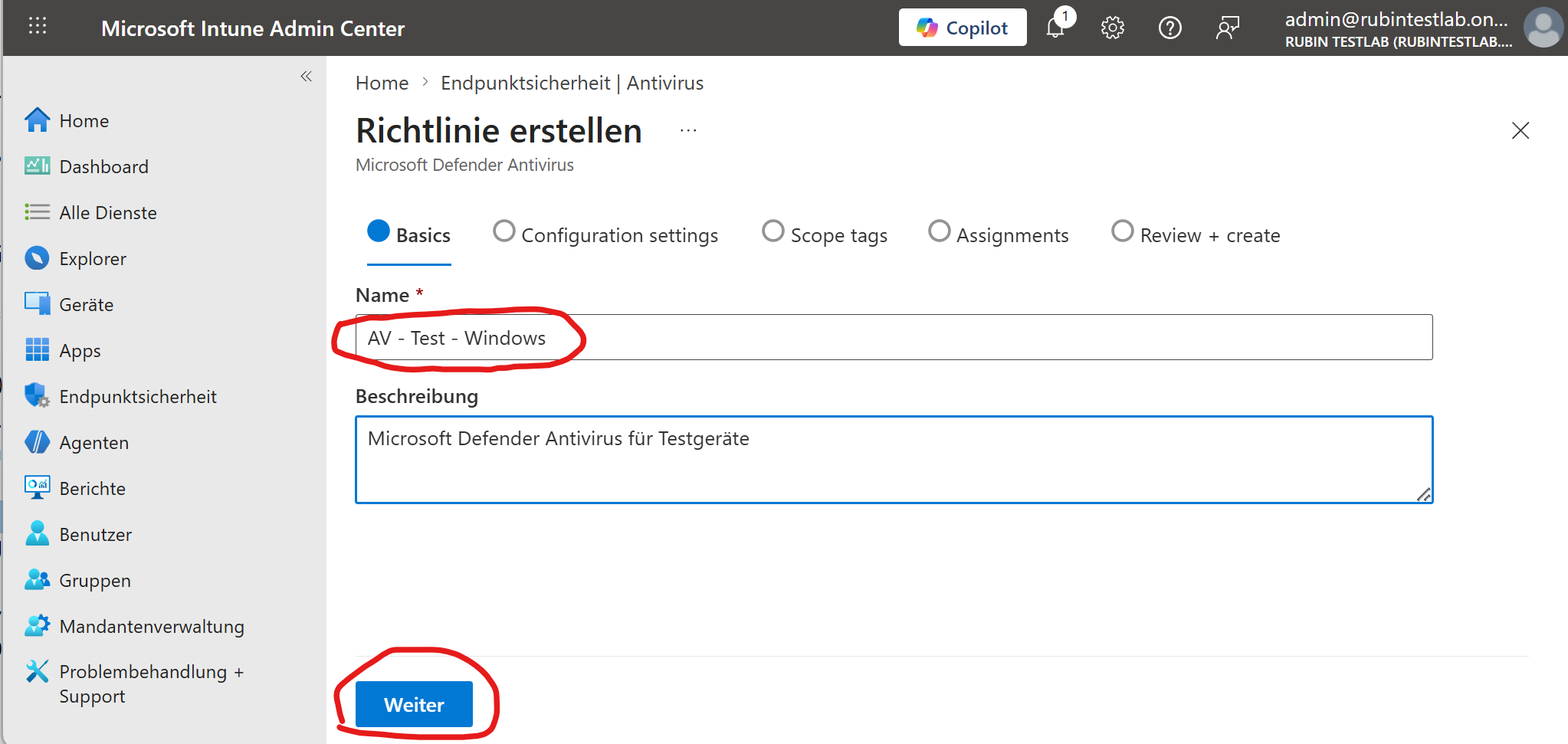This screenshot has width=1568, height=744.
Task: Open the app launcher waffle grid
Action: coord(37,27)
